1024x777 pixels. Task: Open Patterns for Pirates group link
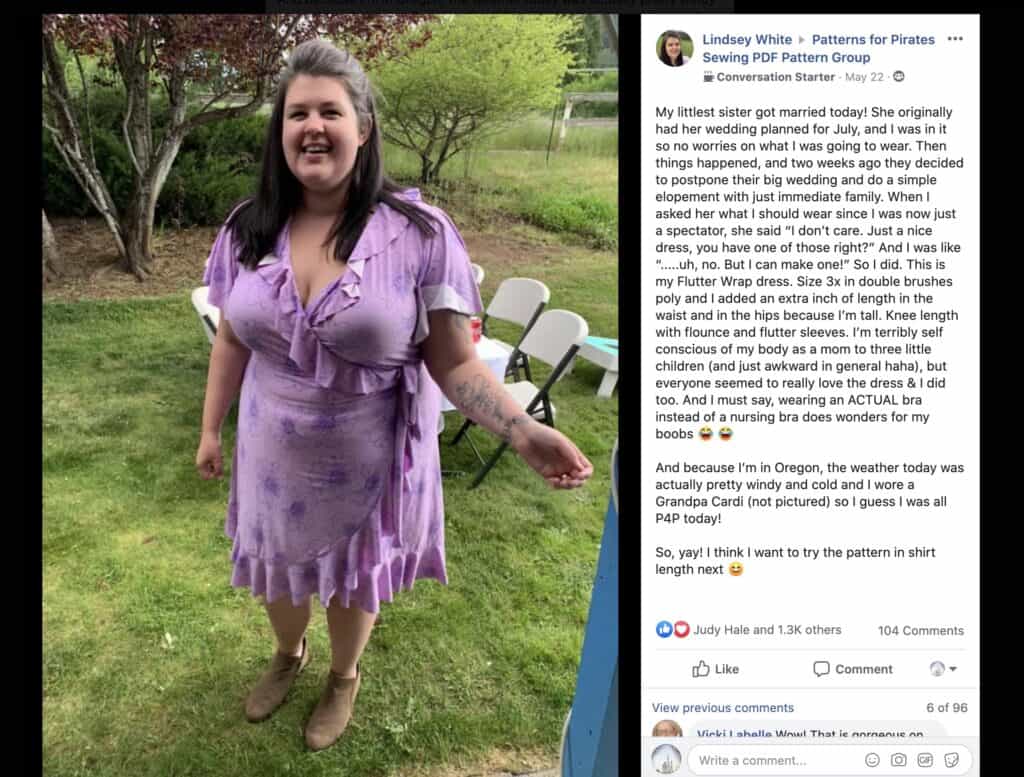coord(818,48)
